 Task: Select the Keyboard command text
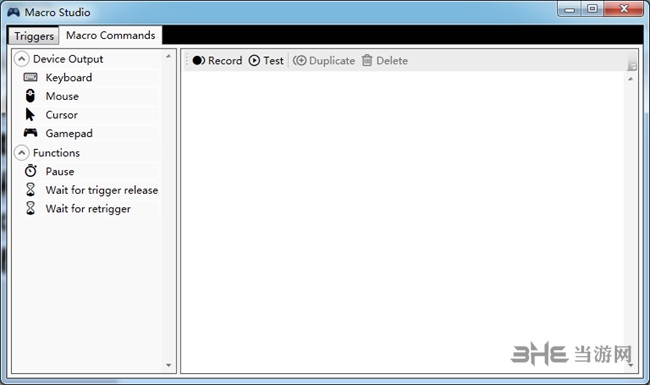coord(69,77)
